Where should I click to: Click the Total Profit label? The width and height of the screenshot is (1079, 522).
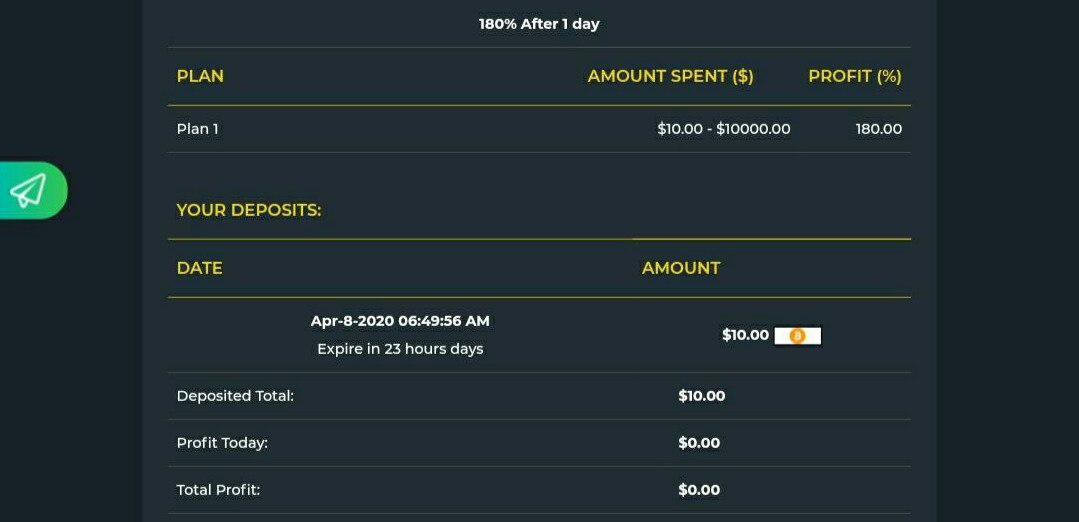pos(219,490)
